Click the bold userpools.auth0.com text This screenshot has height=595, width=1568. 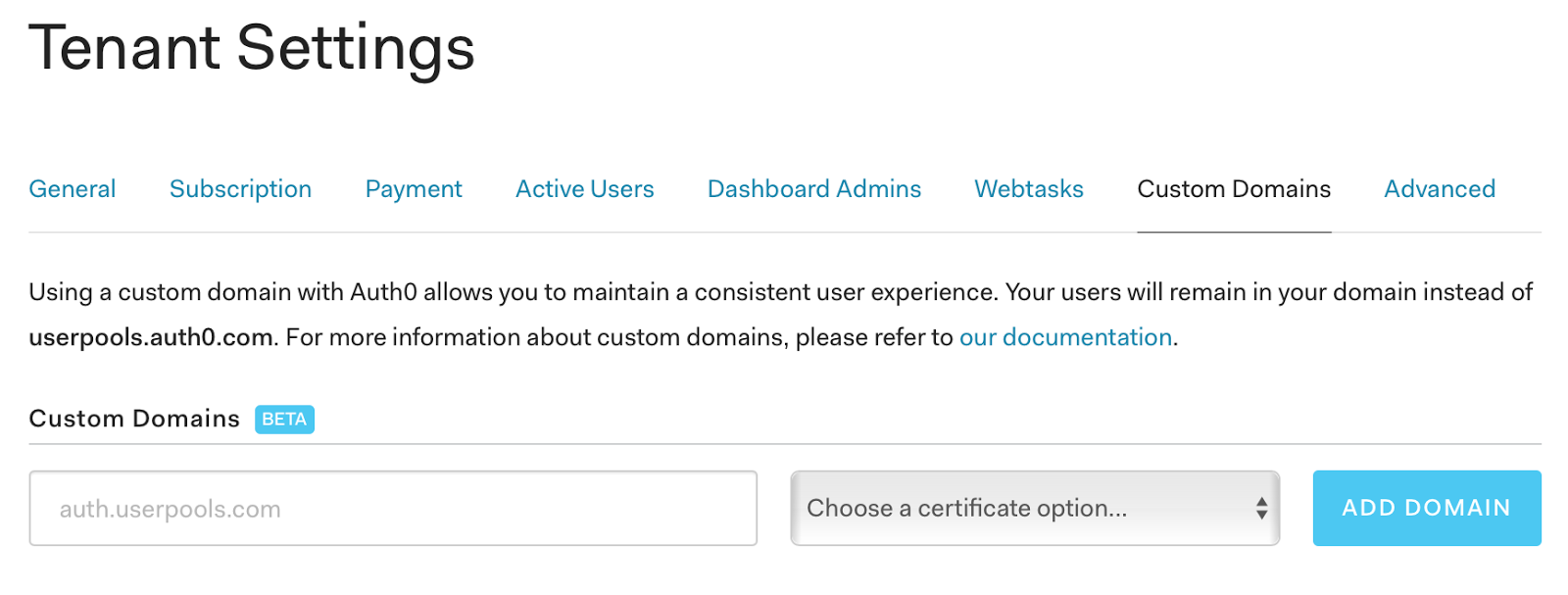151,337
